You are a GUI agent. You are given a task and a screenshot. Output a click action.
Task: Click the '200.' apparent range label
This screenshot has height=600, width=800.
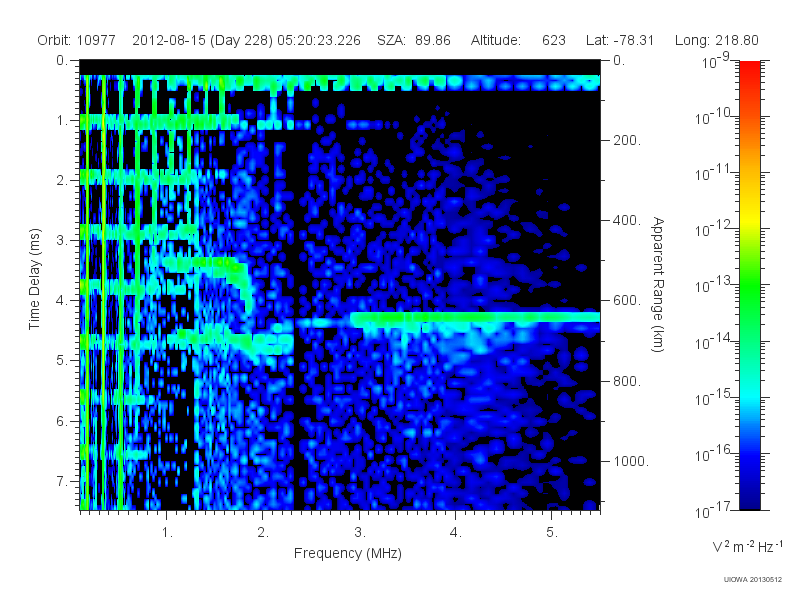[627, 140]
